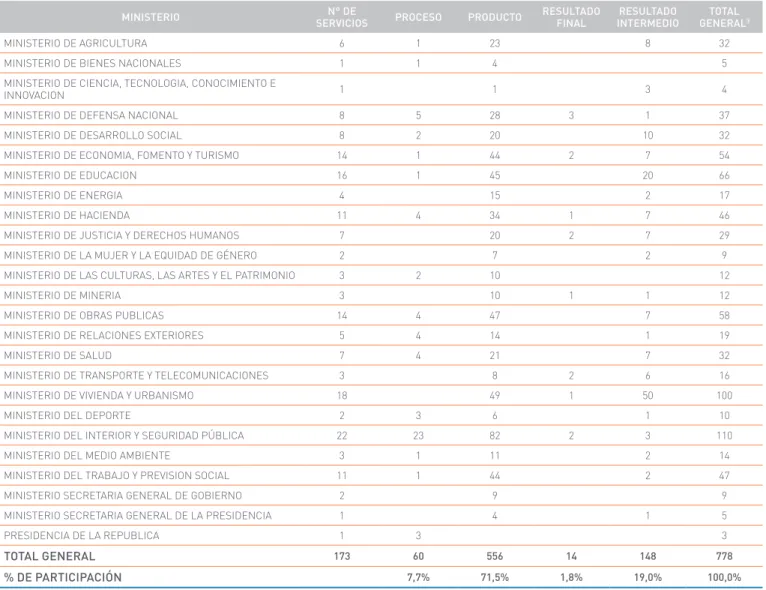Click MINISTERIO DE RELACIONES EXTERIORES
766x590 pixels.
pyautogui.click(x=104, y=336)
